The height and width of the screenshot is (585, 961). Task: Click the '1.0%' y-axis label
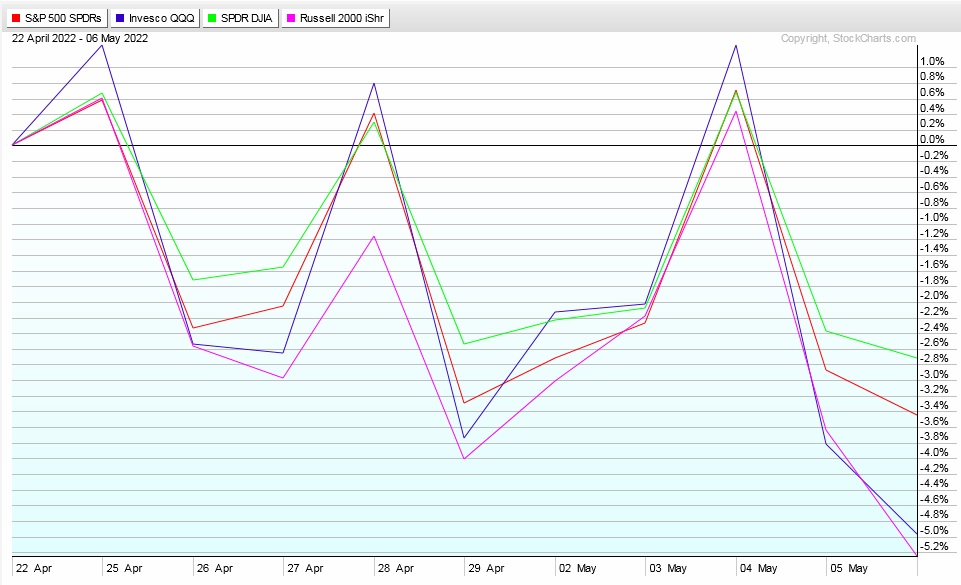(932, 61)
